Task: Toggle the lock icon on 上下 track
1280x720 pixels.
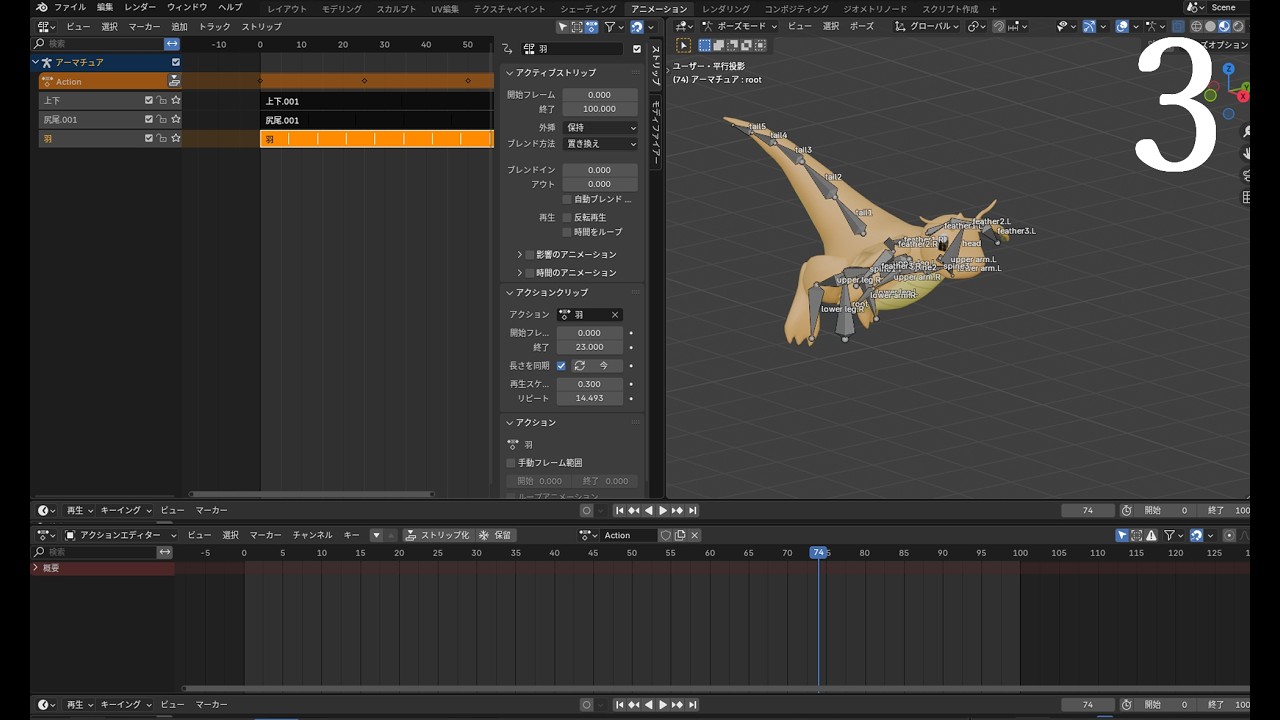Action: coord(162,100)
